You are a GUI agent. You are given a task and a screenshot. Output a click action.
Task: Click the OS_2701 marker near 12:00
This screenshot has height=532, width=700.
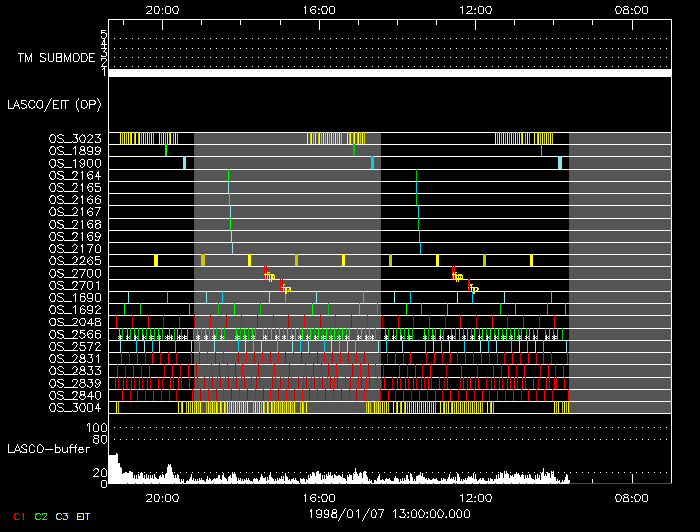click(x=473, y=287)
